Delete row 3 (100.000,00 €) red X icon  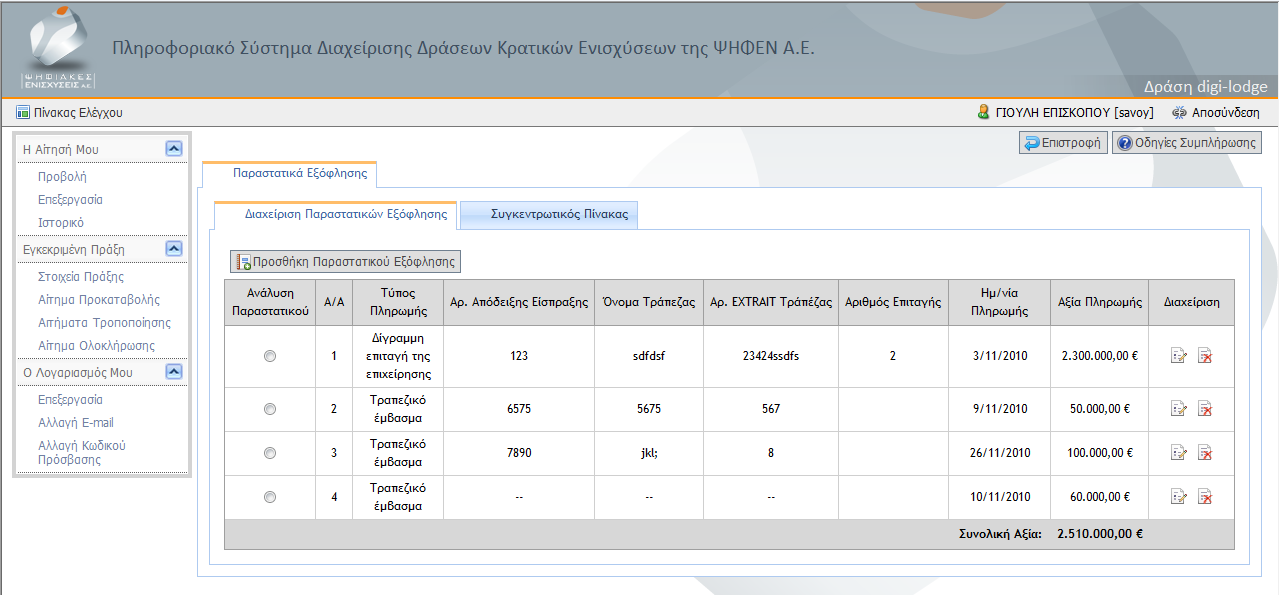click(x=1205, y=453)
